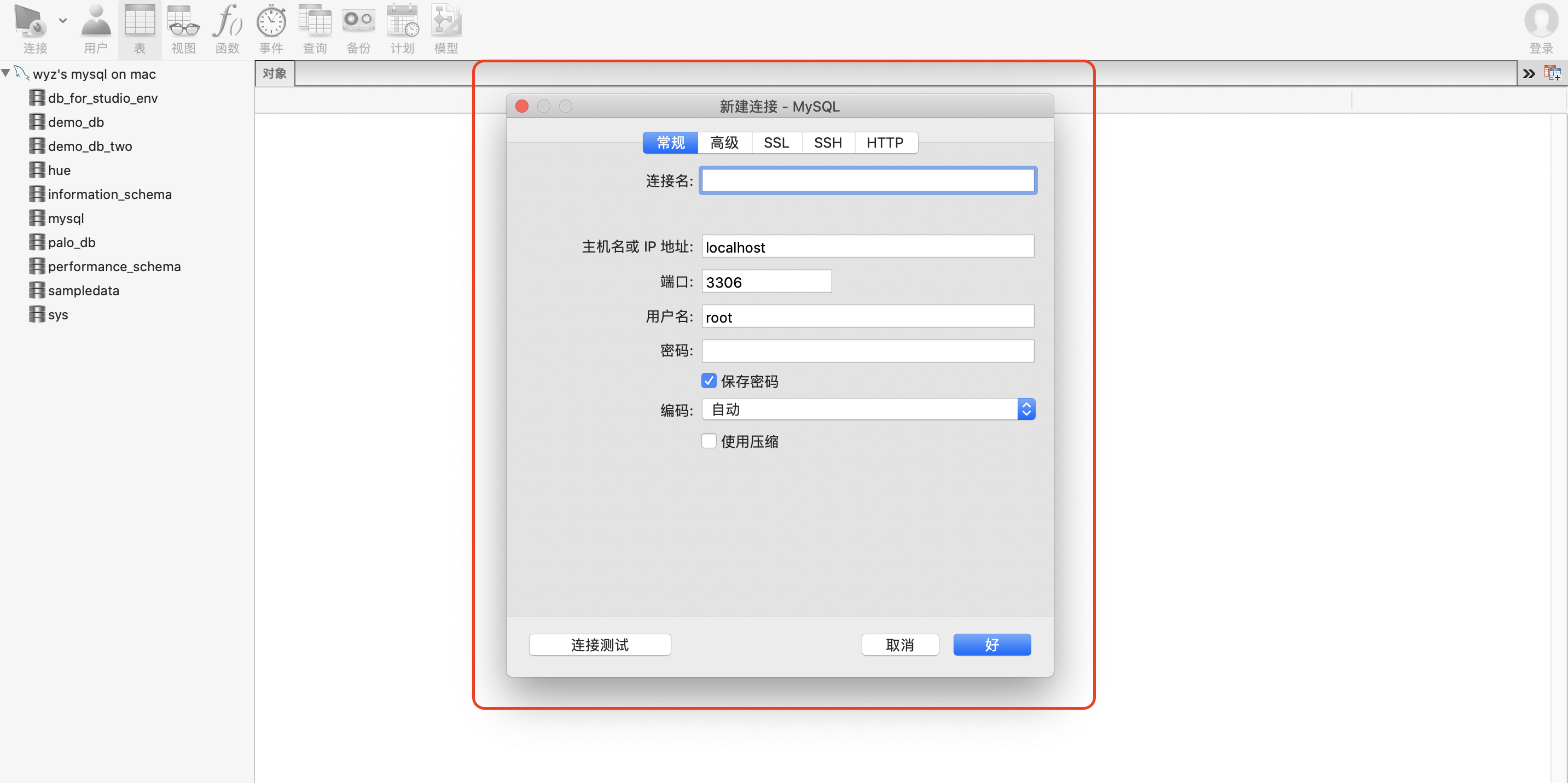
Task: Select wyz's mysql on mac connection
Action: (x=94, y=74)
